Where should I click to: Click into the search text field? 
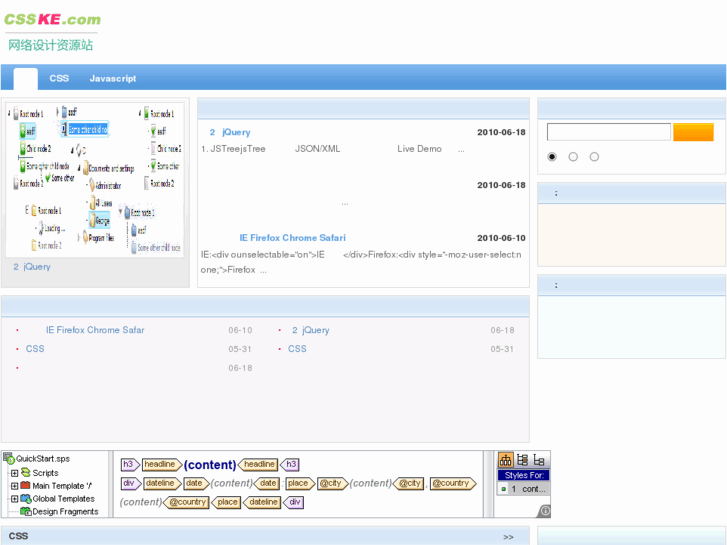tap(609, 132)
